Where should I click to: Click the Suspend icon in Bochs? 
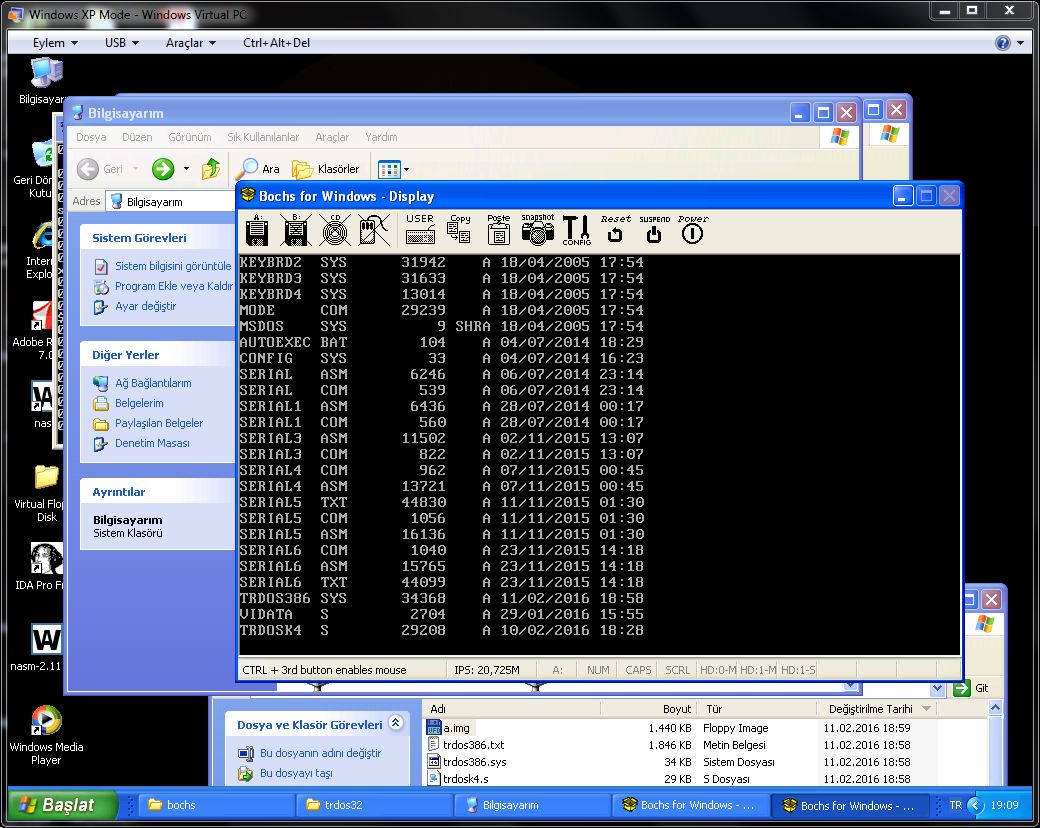[x=654, y=230]
